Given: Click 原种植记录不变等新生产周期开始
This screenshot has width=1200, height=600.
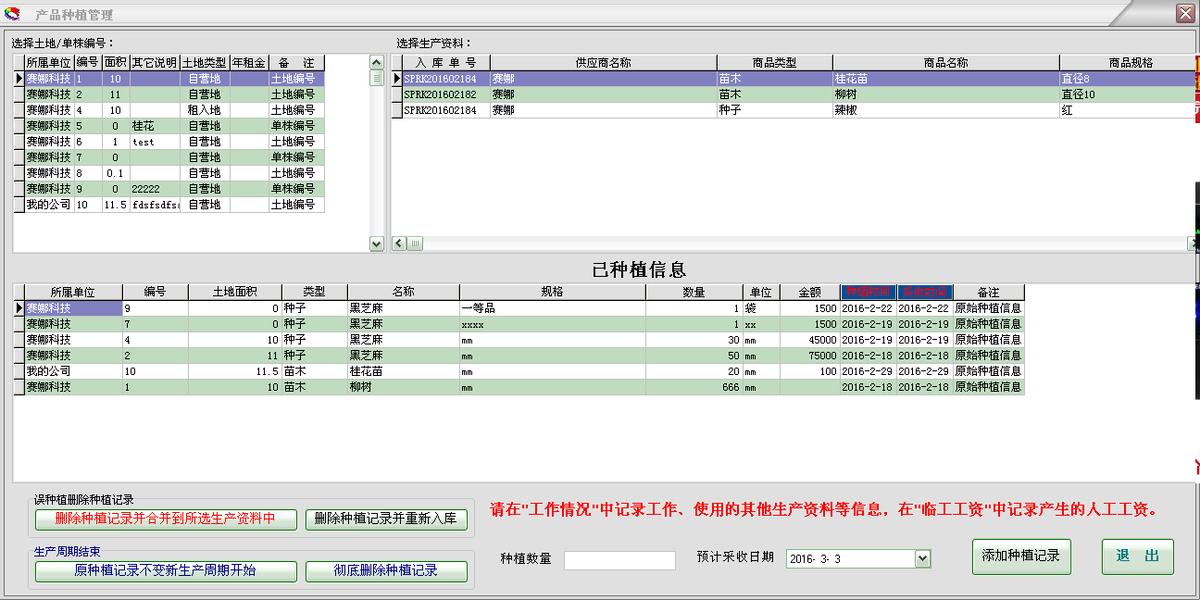Looking at the screenshot, I should (165, 571).
